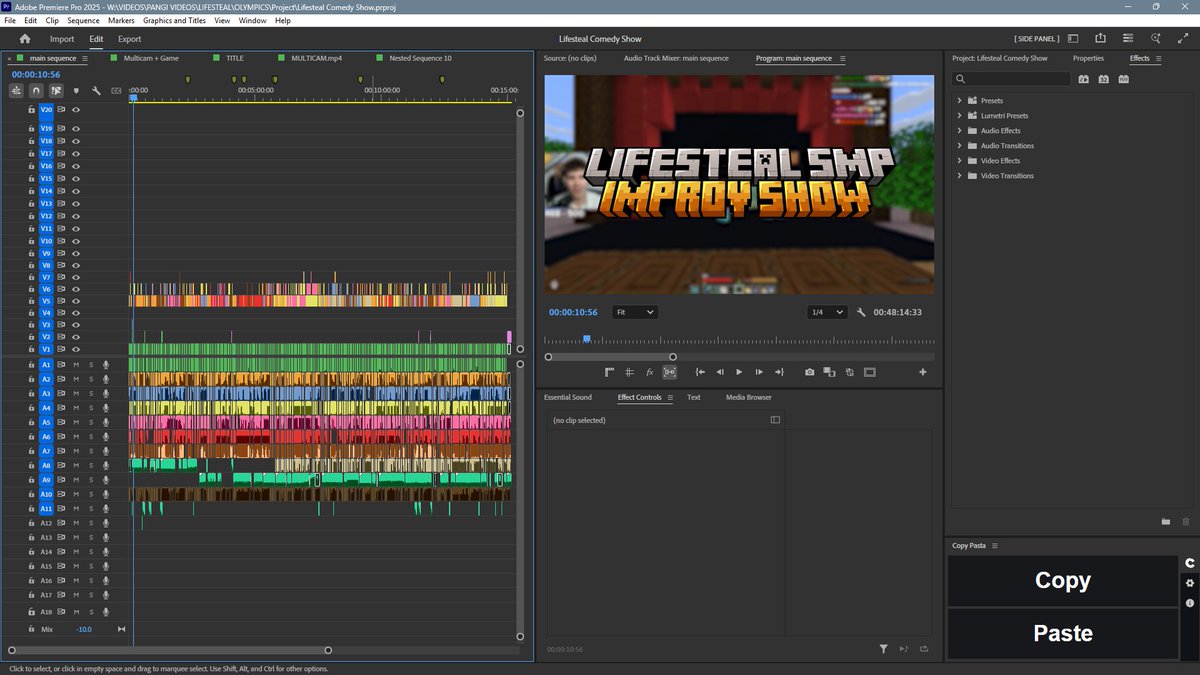1200x675 pixels.
Task: Click the Copy button in Copy Pasta
Action: click(1062, 581)
